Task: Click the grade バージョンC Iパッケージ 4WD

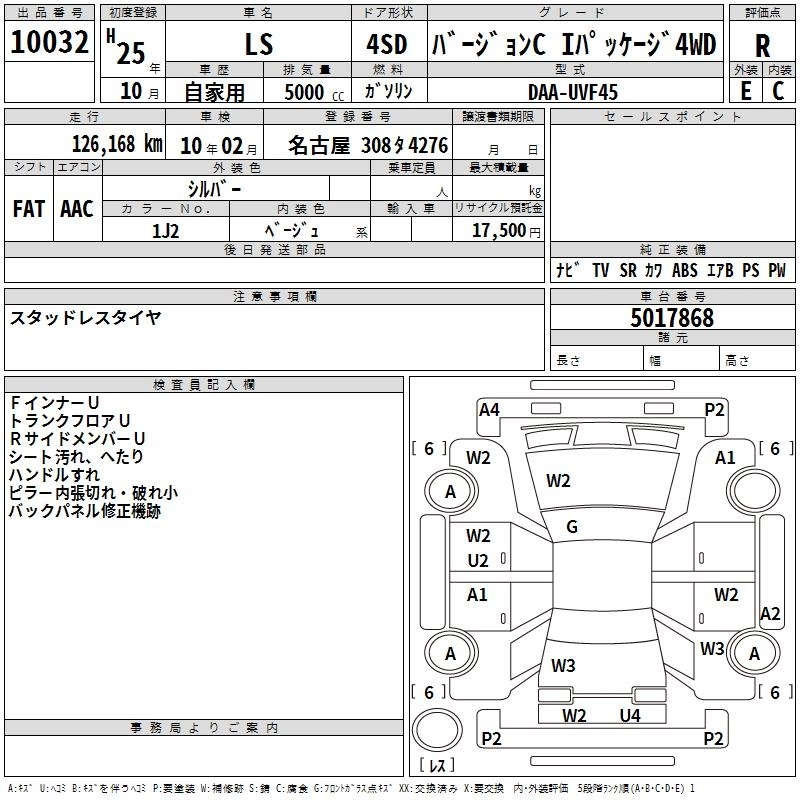Action: click(x=574, y=44)
